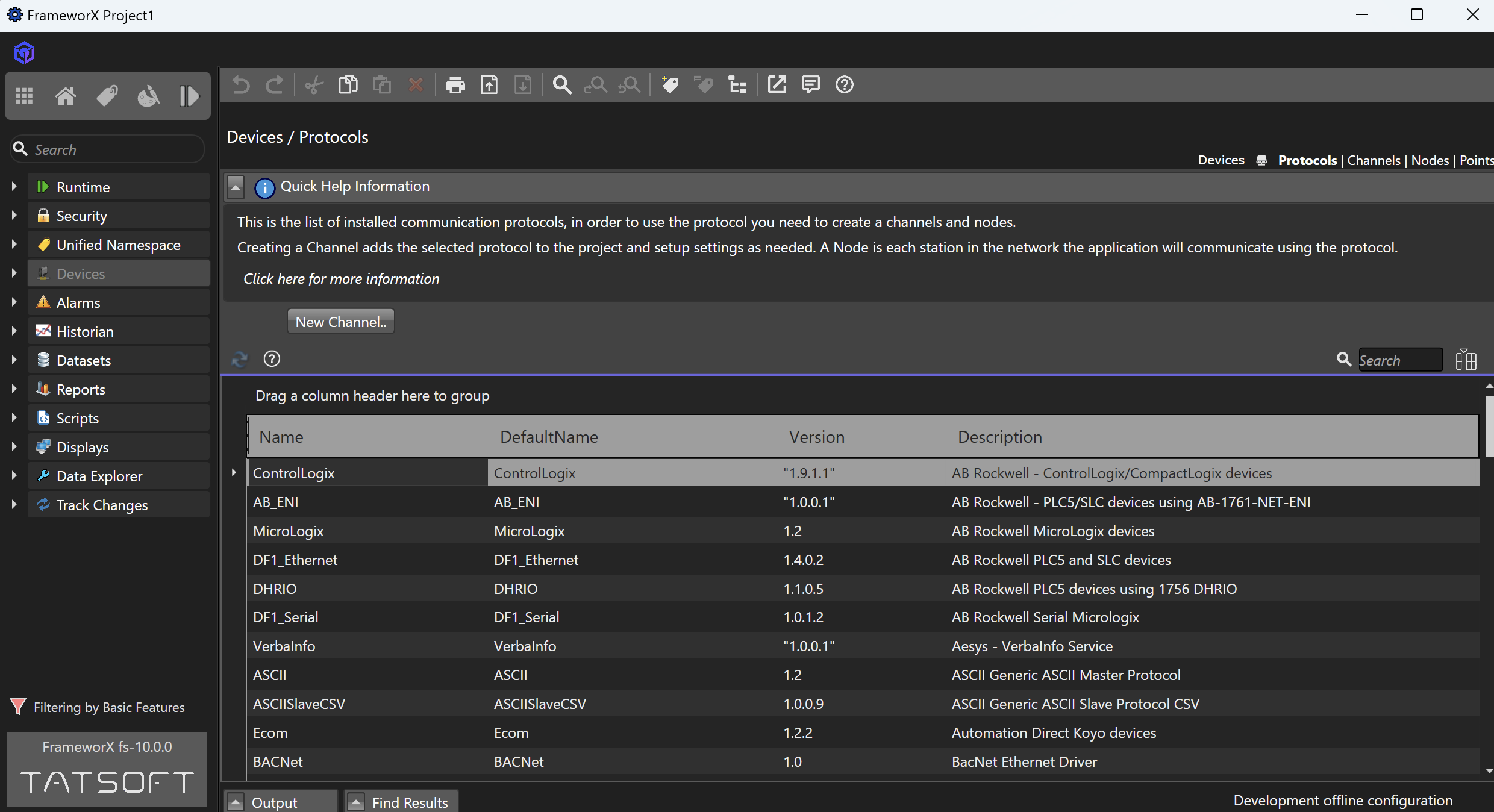Viewport: 1494px width, 812px height.
Task: Expand the Historian tree node
Action: coord(14,331)
